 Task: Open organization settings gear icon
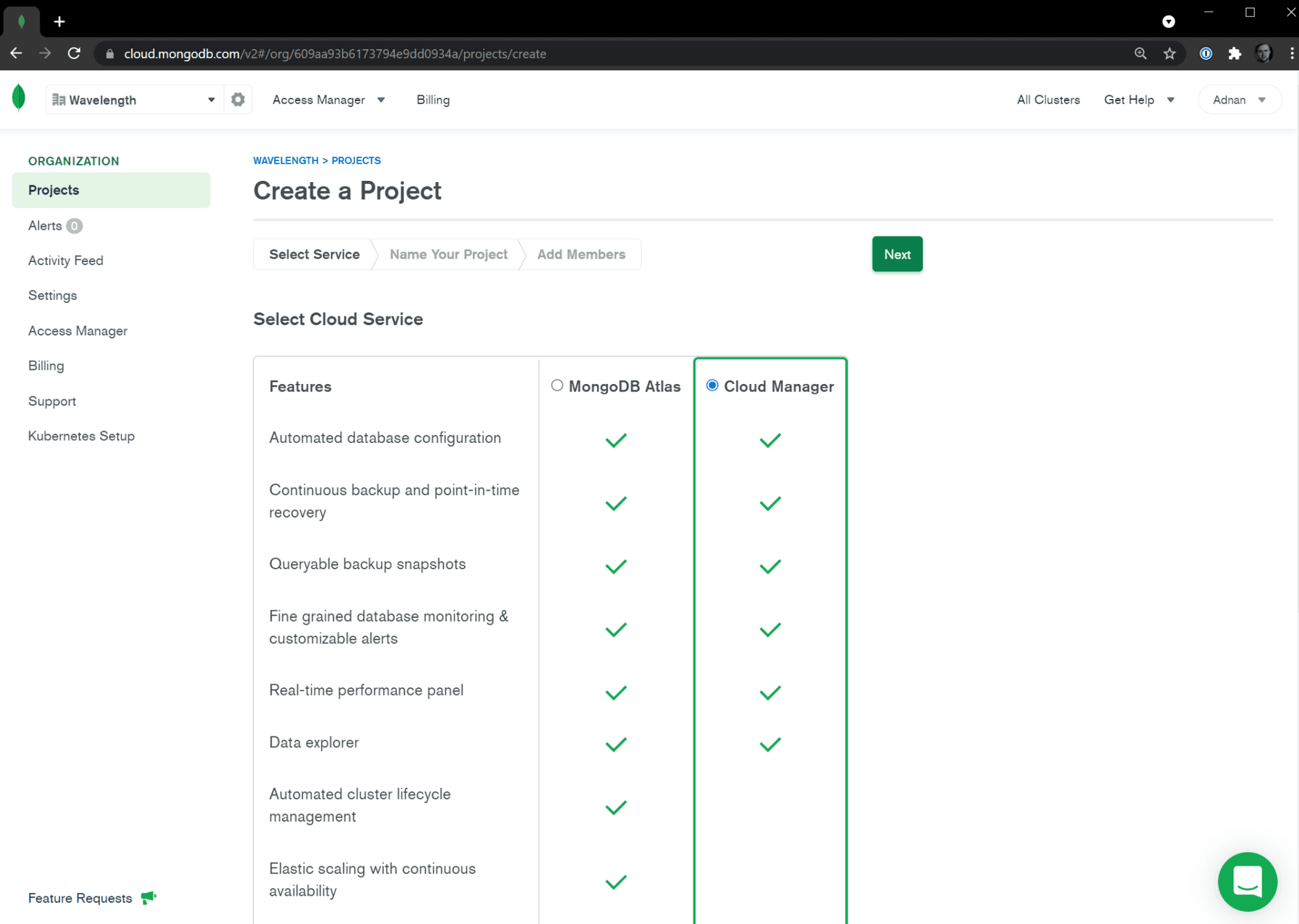click(x=238, y=100)
